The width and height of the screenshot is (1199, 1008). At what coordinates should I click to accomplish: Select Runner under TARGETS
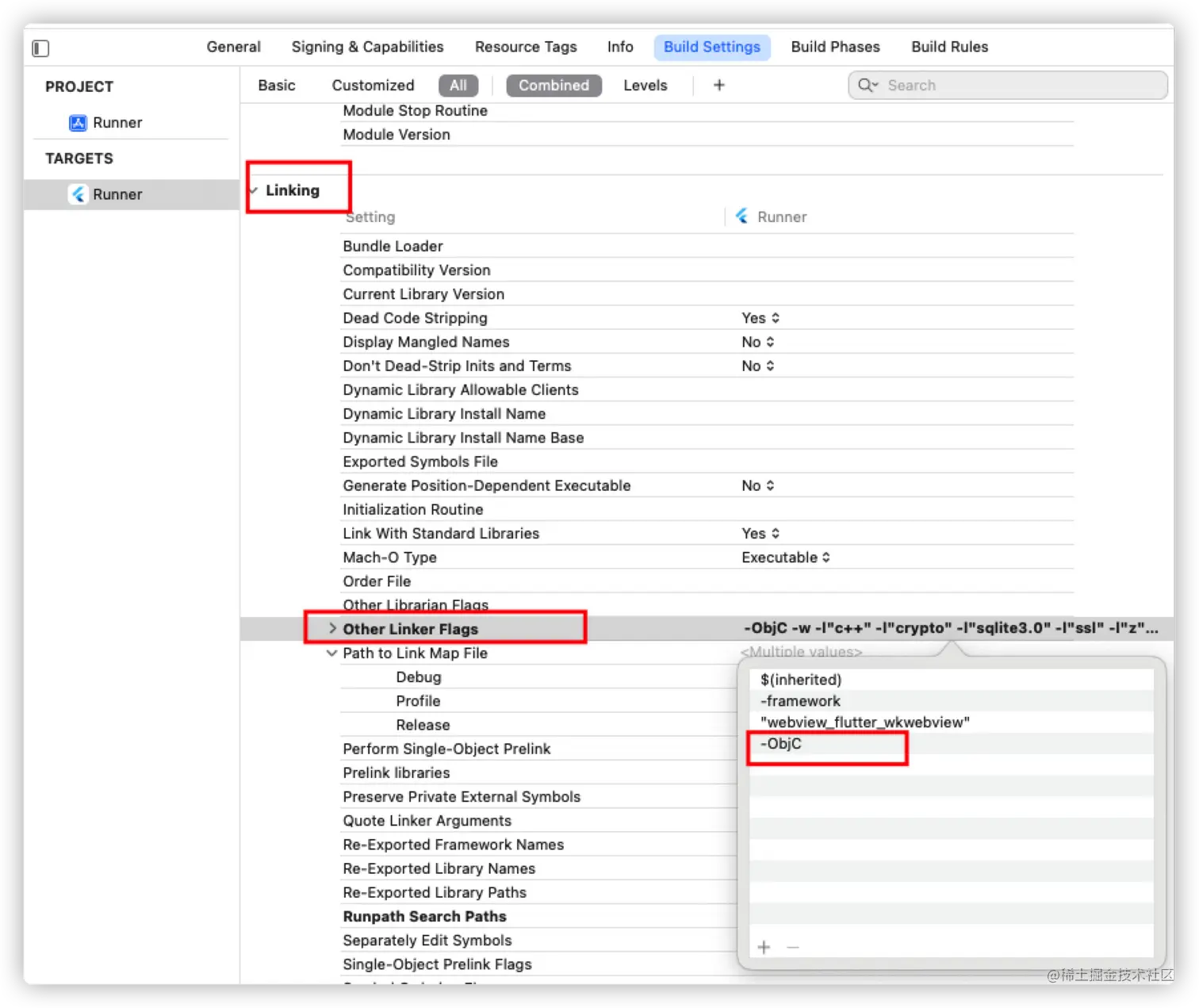click(132, 194)
